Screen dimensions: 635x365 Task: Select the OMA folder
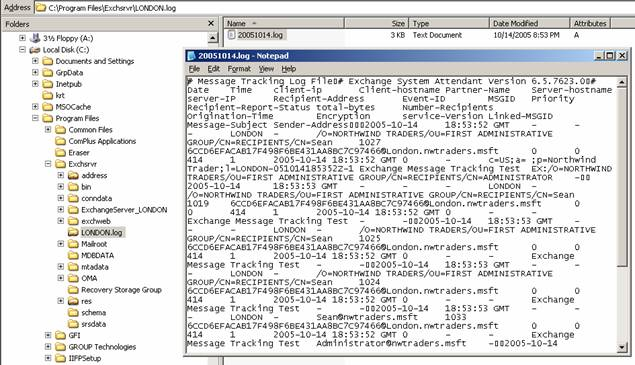pyautogui.click(x=89, y=278)
